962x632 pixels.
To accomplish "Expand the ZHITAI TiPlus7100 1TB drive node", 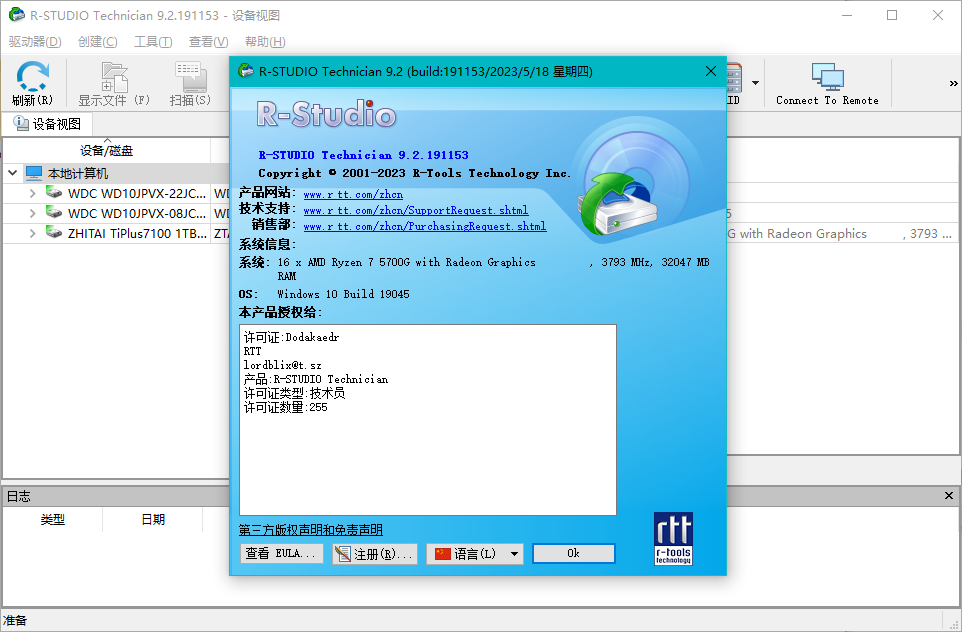I will [x=33, y=233].
